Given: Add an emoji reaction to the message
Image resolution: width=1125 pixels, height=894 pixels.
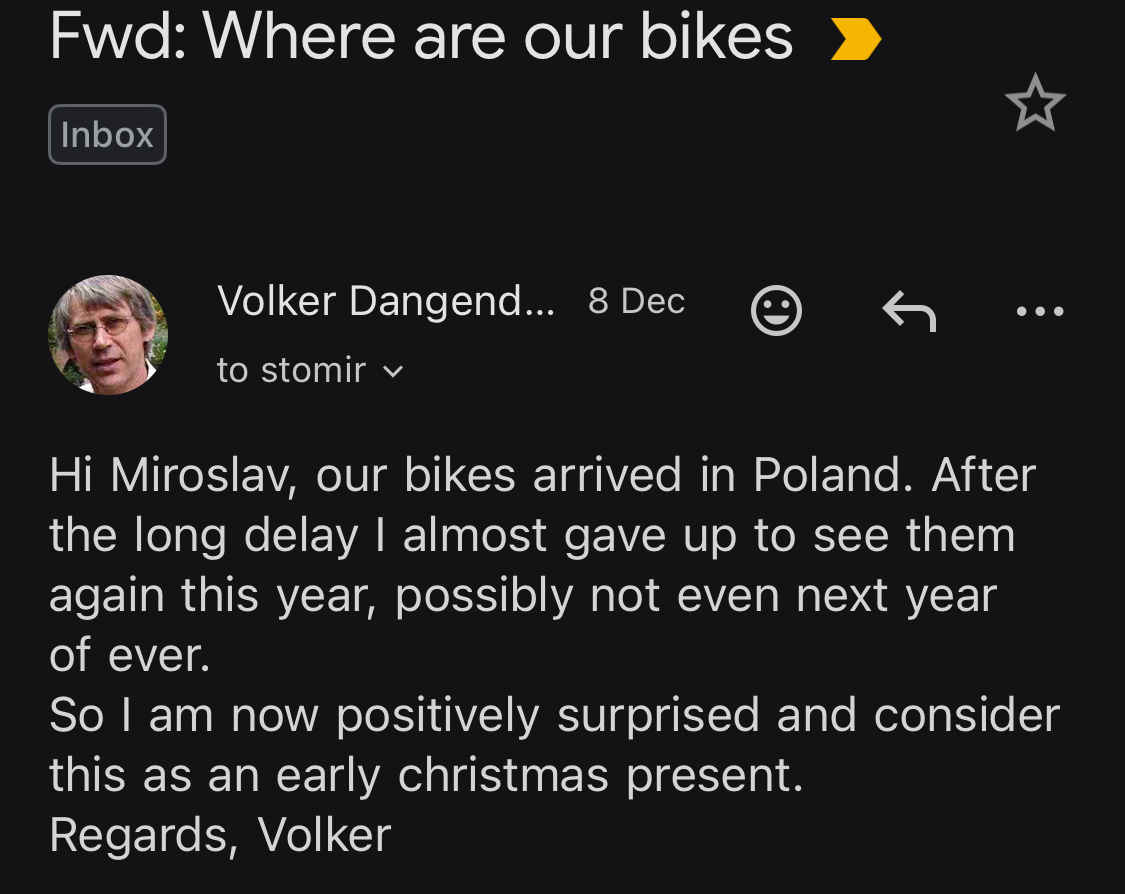Looking at the screenshot, I should click(x=776, y=311).
